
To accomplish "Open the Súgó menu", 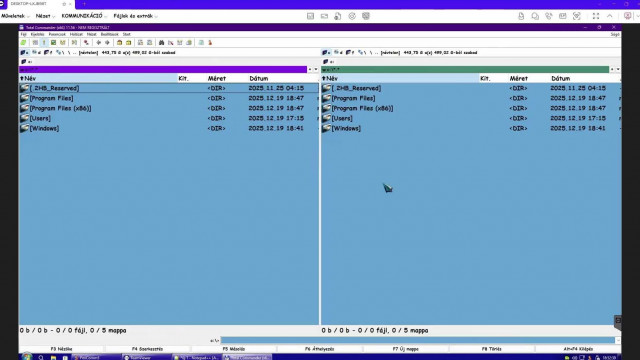I will pos(615,34).
